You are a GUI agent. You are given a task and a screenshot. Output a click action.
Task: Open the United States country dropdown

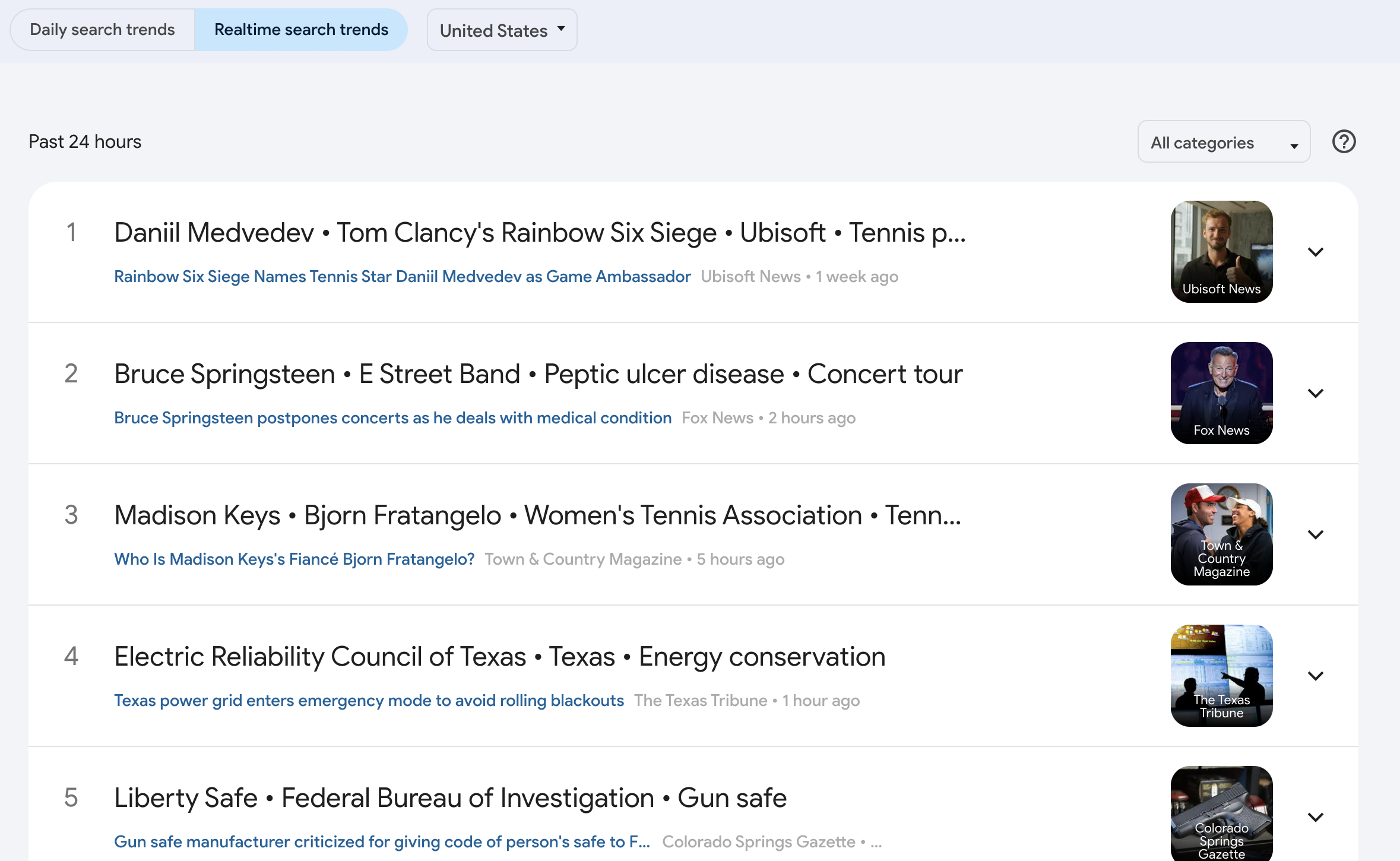point(502,30)
